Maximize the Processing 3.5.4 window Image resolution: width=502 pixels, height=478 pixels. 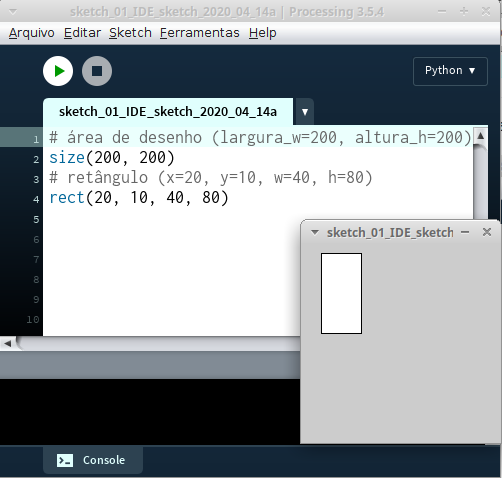click(464, 12)
